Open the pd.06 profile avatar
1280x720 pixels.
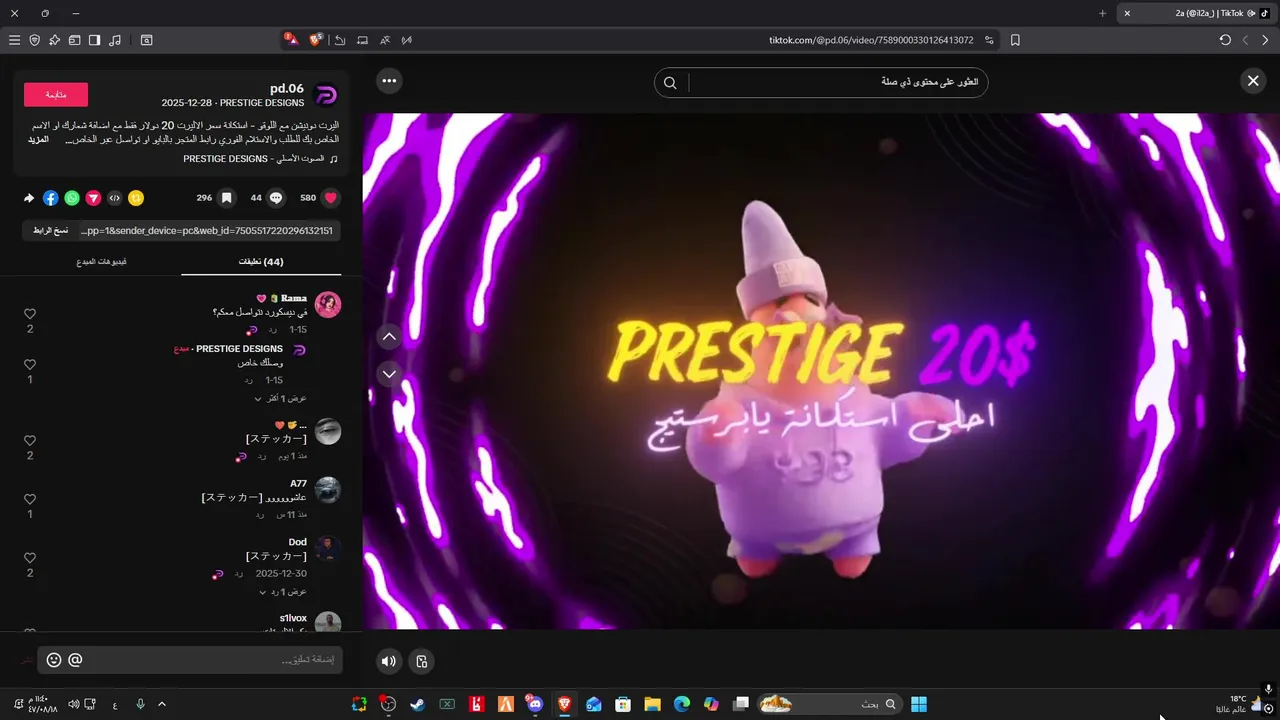click(326, 95)
